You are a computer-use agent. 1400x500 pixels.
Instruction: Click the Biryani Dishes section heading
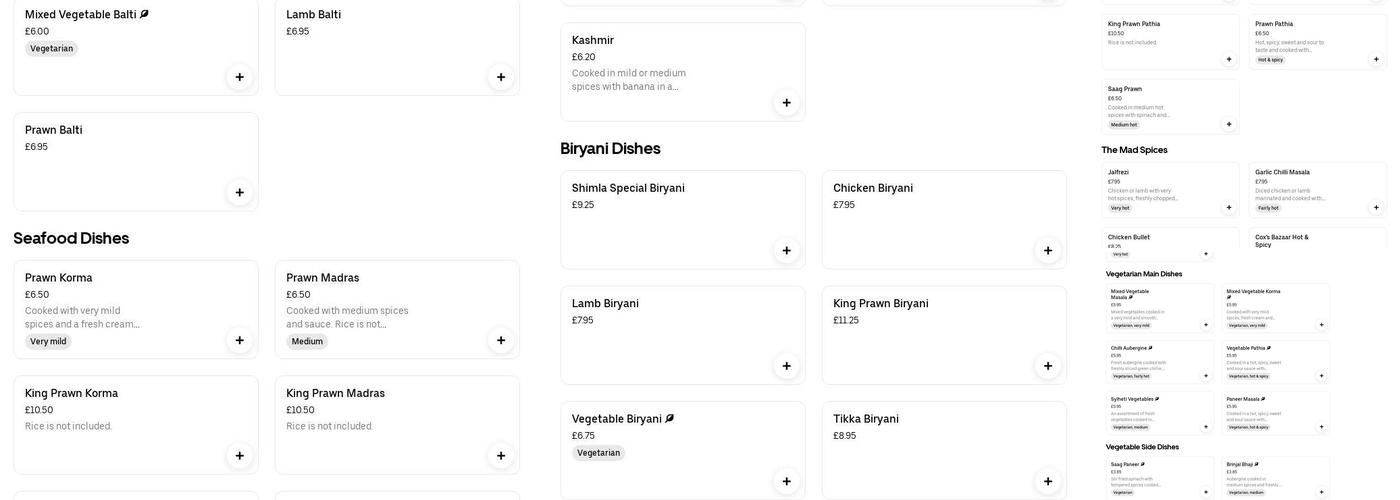coord(610,148)
